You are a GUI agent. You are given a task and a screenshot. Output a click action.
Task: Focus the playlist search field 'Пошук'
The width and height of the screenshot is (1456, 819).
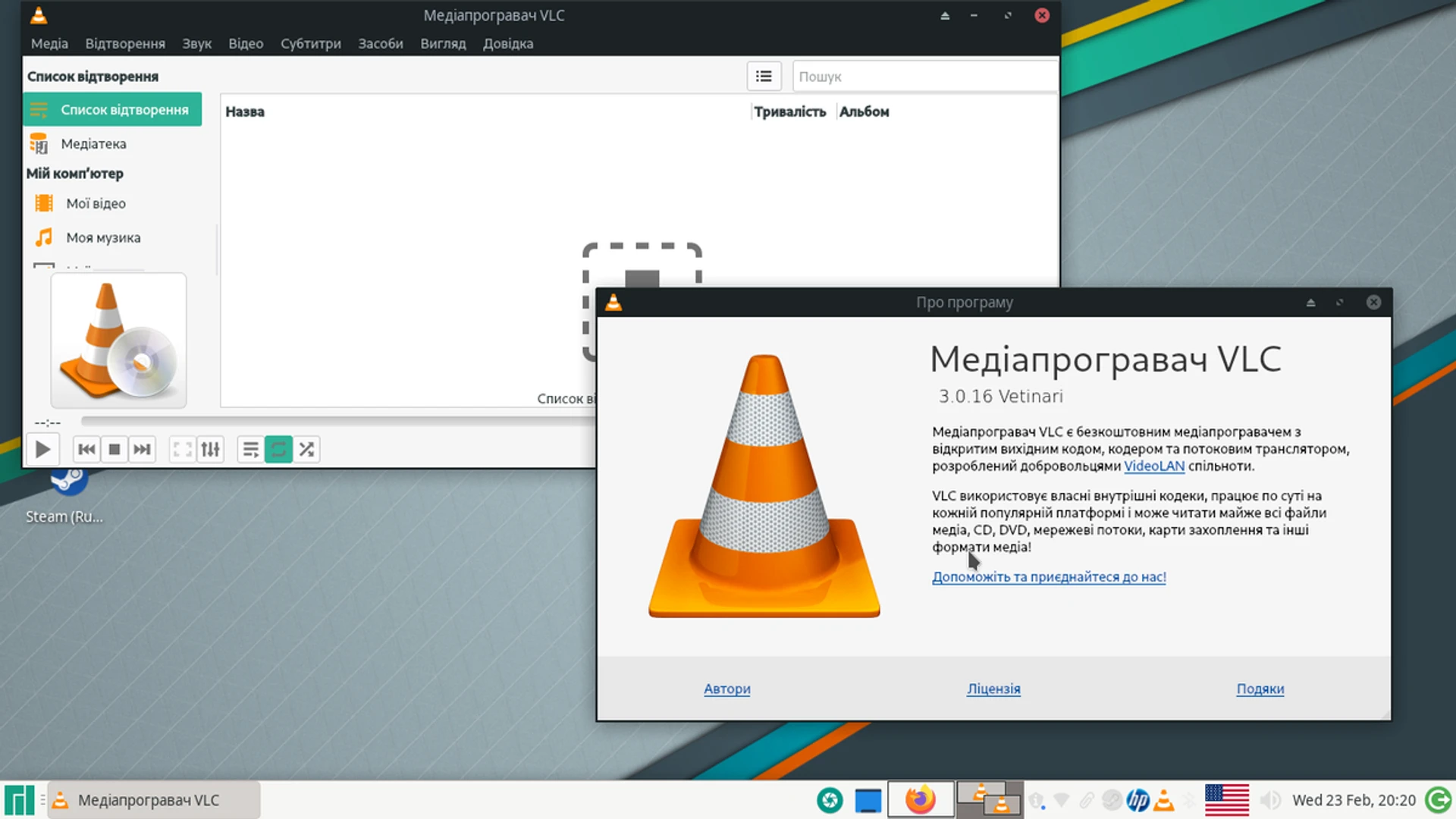[924, 77]
